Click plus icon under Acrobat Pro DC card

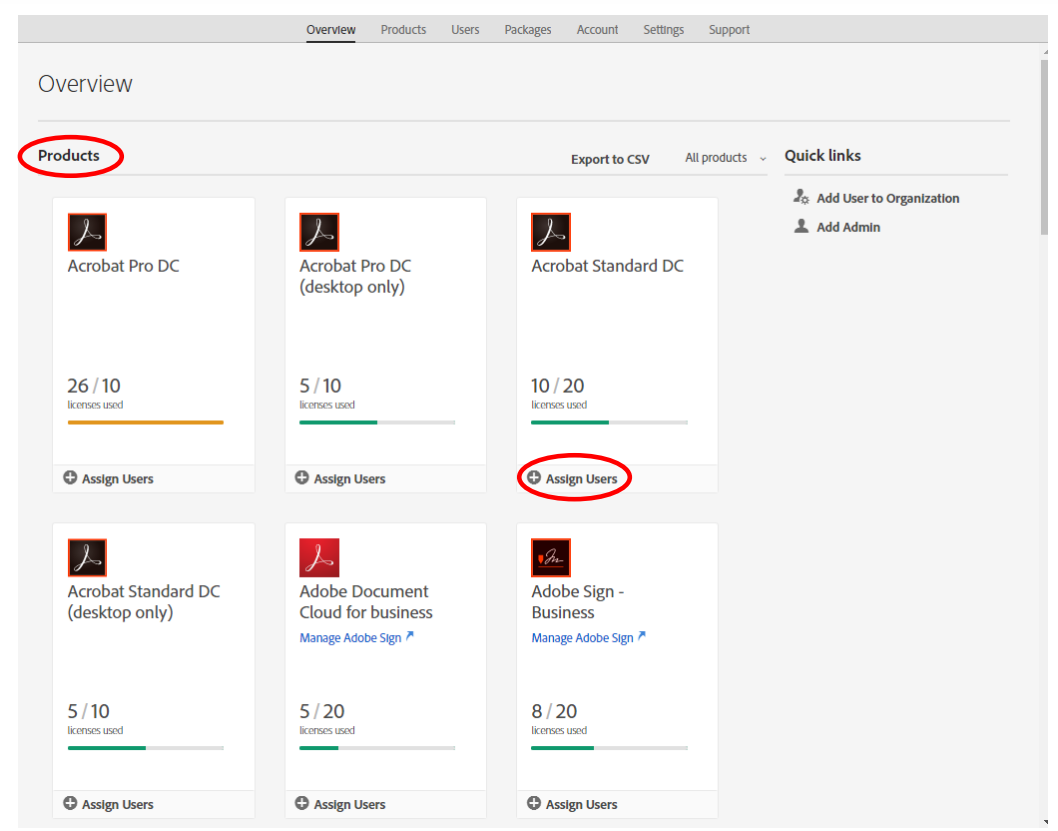point(70,478)
